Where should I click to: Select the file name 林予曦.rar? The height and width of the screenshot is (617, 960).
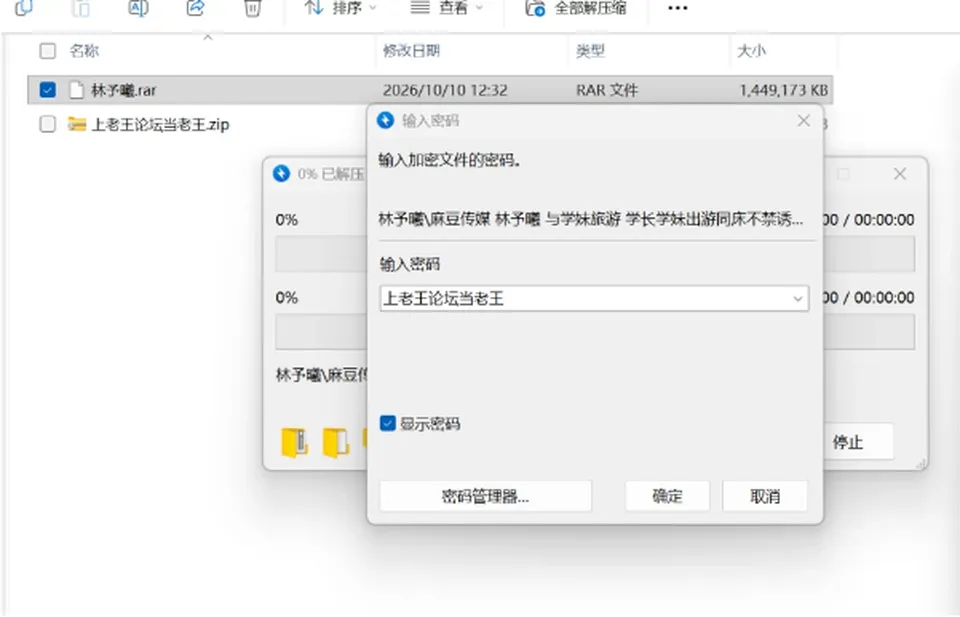coord(124,91)
